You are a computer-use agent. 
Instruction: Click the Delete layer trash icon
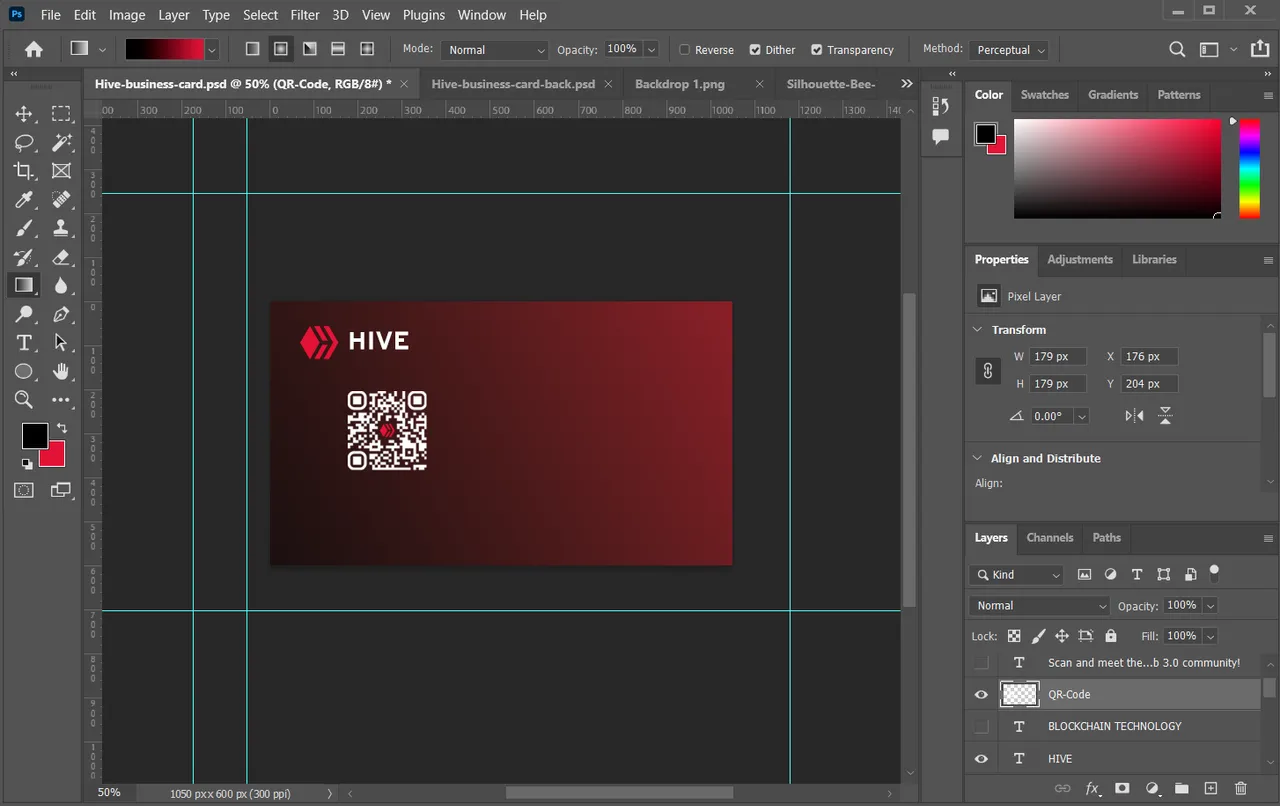(1241, 789)
